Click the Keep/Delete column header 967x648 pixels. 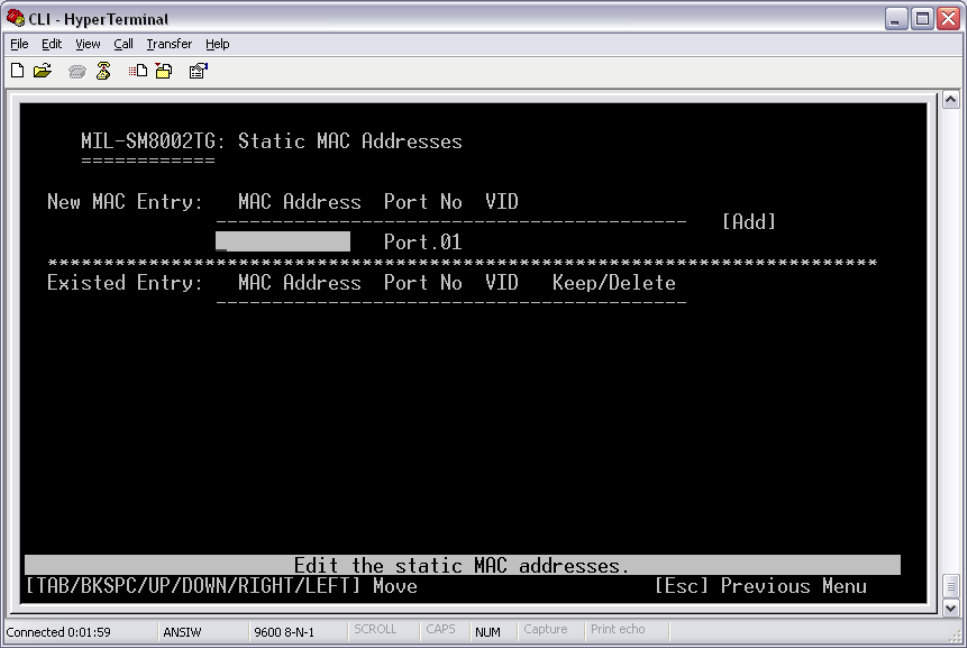tap(614, 282)
